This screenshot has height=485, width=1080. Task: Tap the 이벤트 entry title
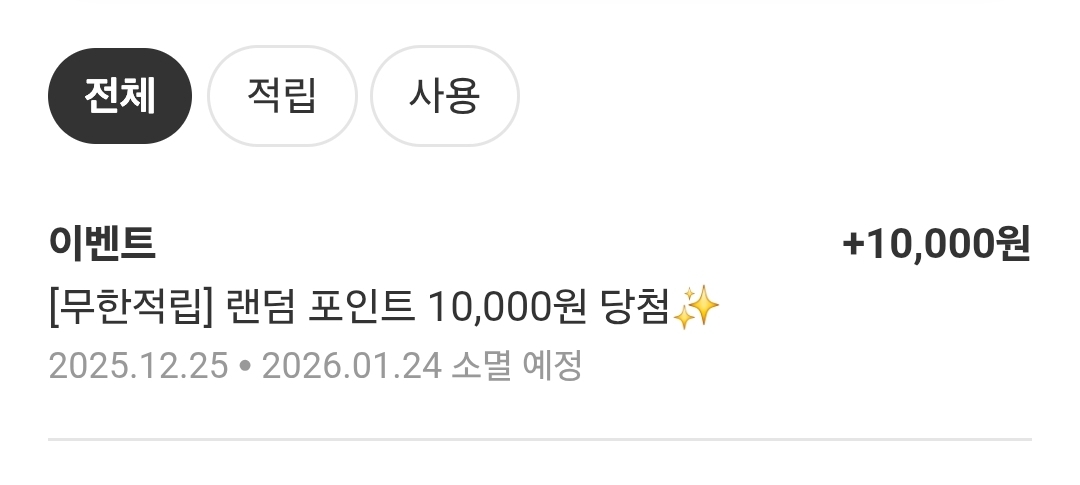tap(102, 242)
